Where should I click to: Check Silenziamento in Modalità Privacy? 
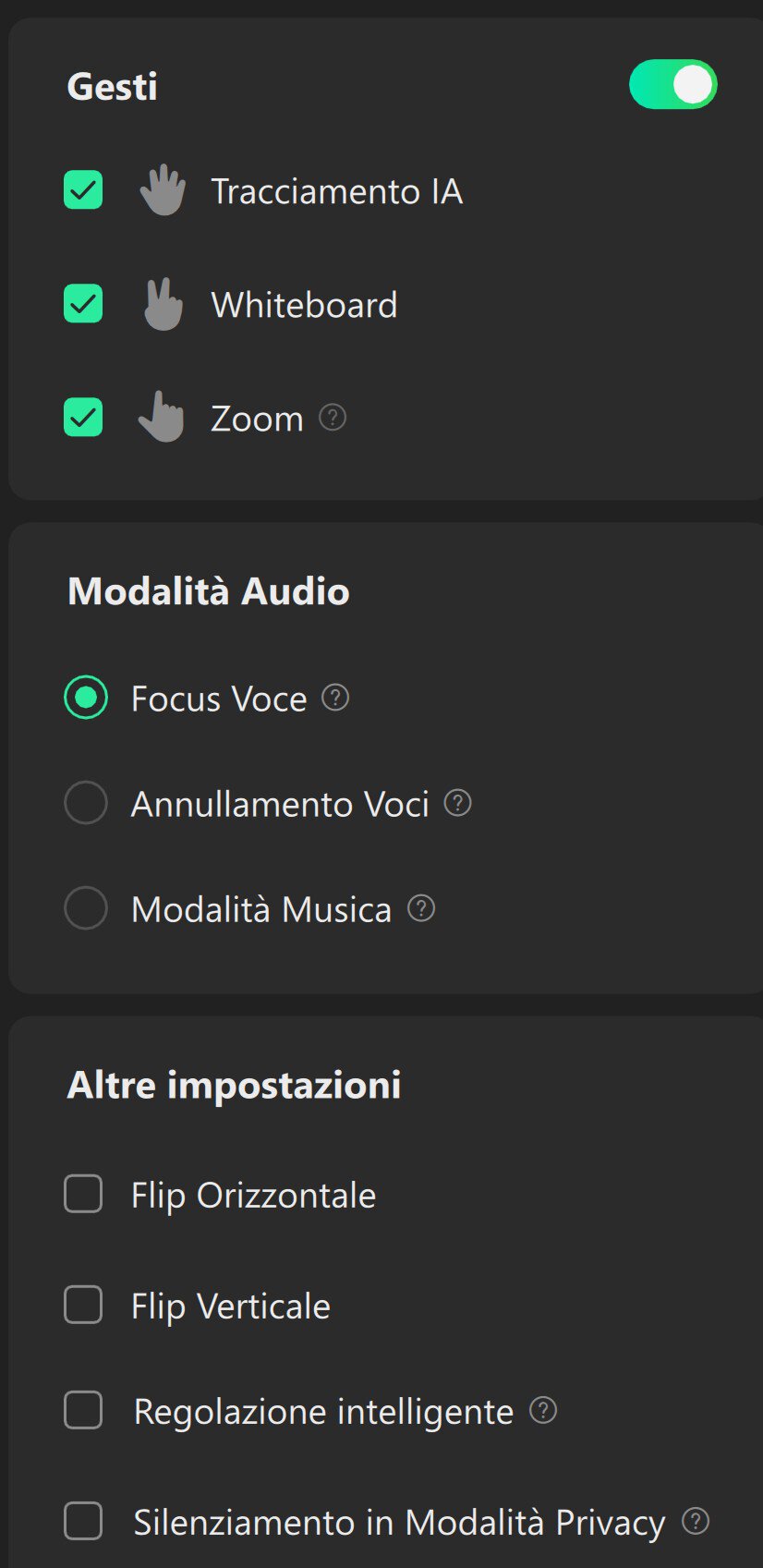click(83, 1521)
